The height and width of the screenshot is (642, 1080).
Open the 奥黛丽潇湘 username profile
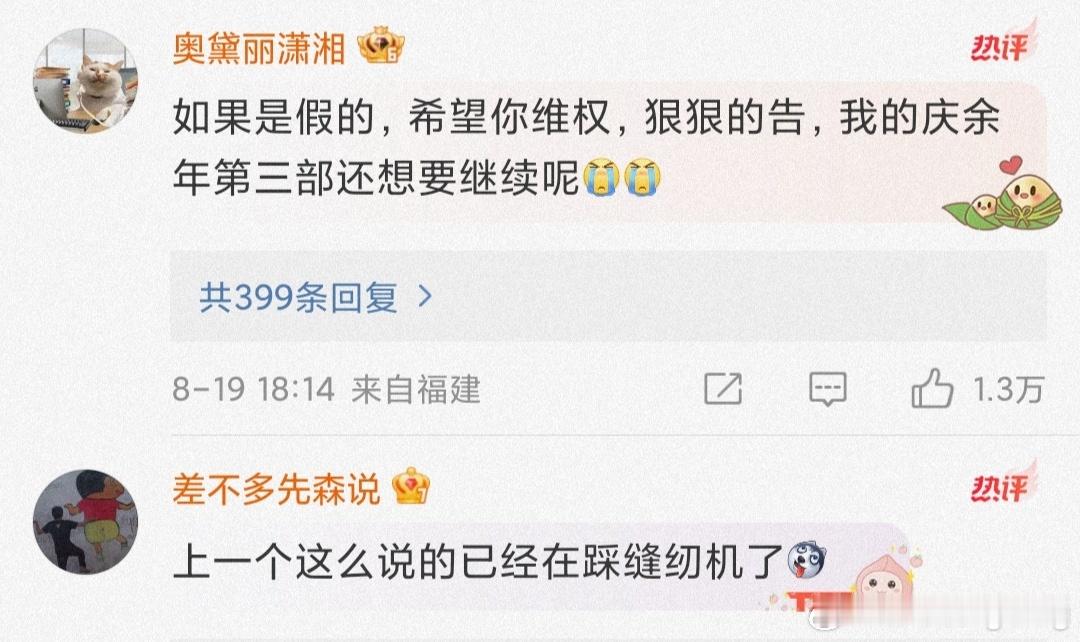[259, 49]
